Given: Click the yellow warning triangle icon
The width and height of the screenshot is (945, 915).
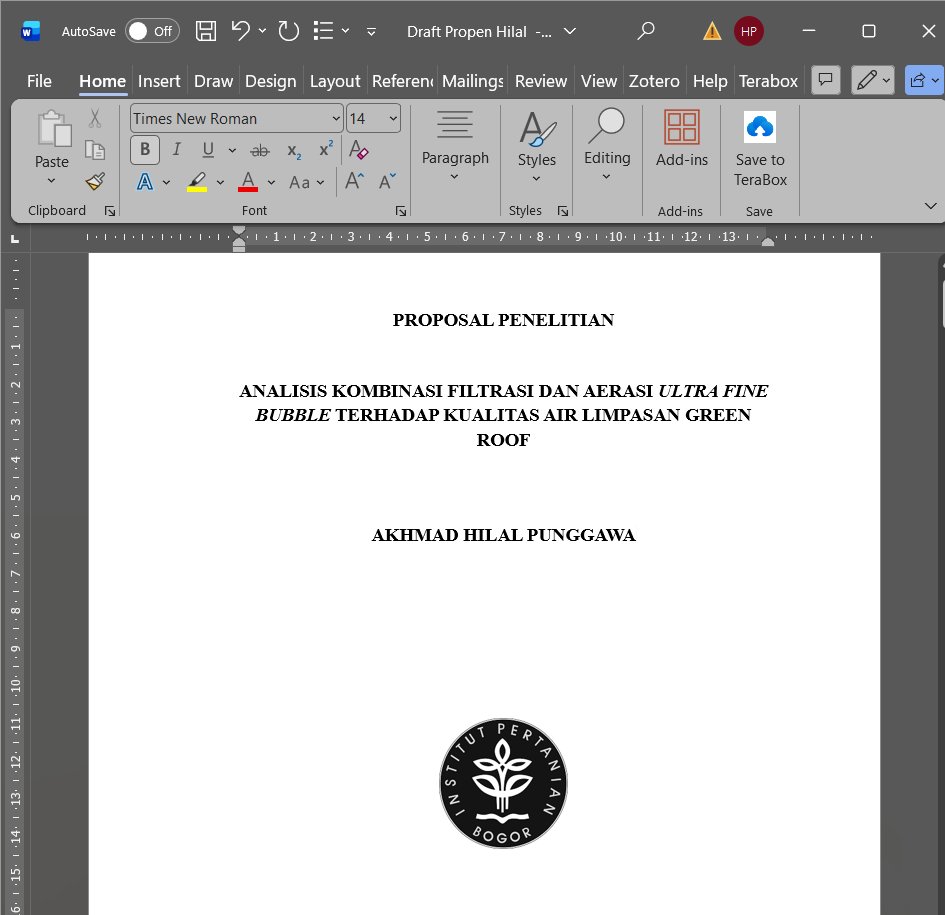Looking at the screenshot, I should pyautogui.click(x=712, y=31).
